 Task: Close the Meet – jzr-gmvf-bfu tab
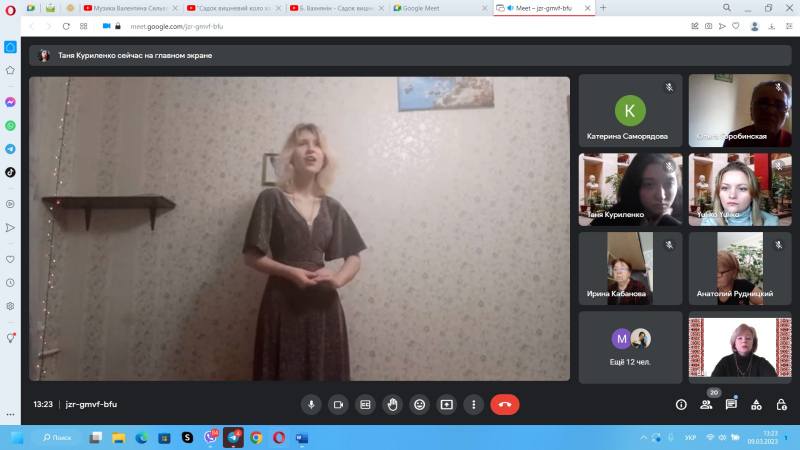pos(587,8)
